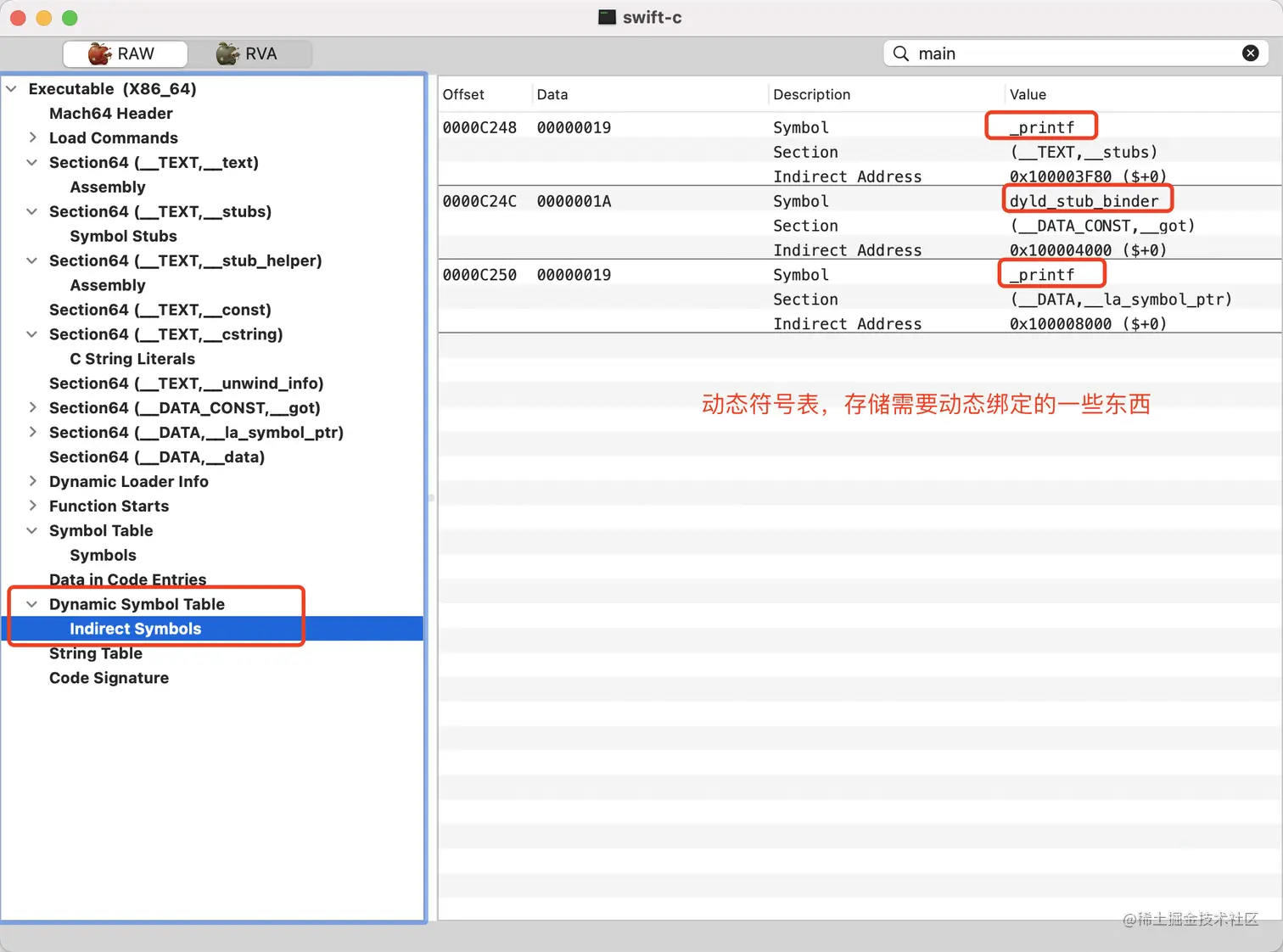Collapse the Dynamic Symbol Table node
Viewport: 1283px width, 952px height.
(32, 604)
